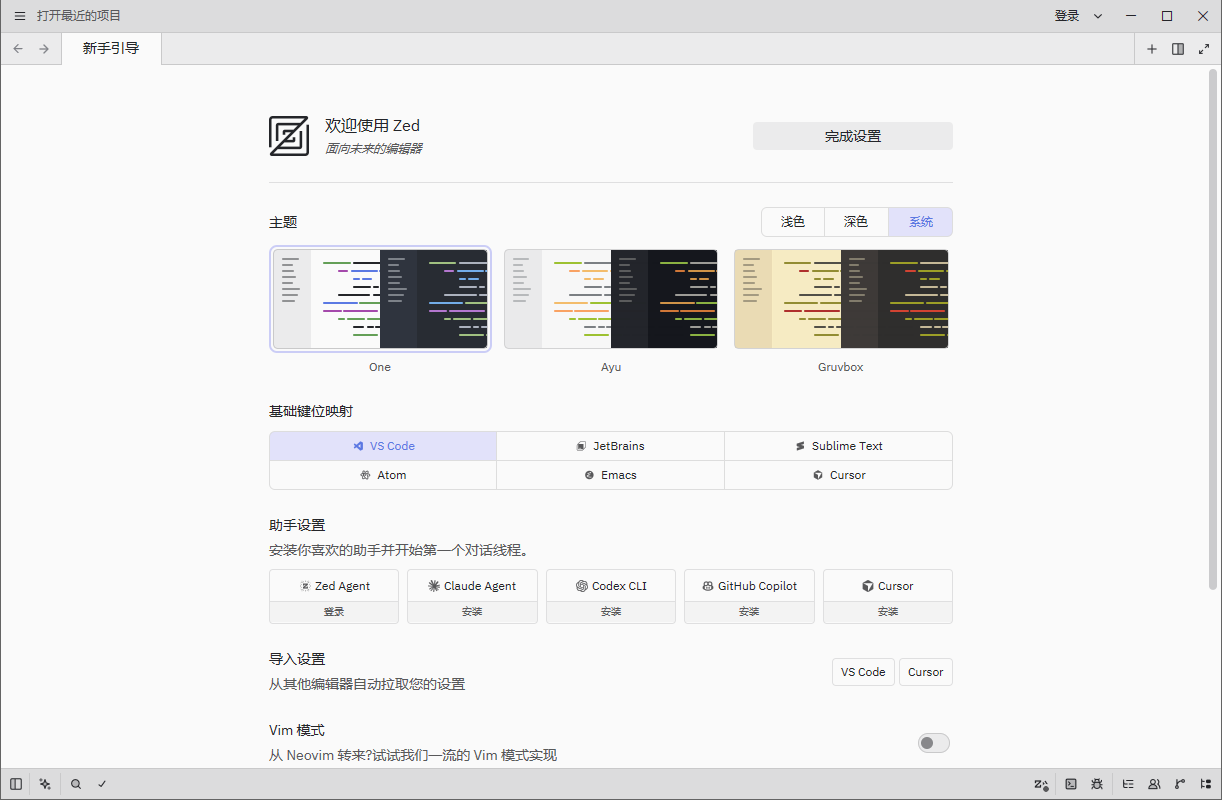This screenshot has height=800, width=1222.
Task: Import settings from VS Code button
Action: tap(863, 672)
